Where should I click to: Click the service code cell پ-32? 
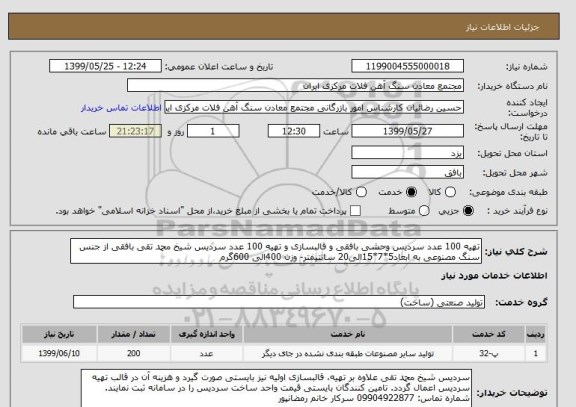(x=489, y=353)
